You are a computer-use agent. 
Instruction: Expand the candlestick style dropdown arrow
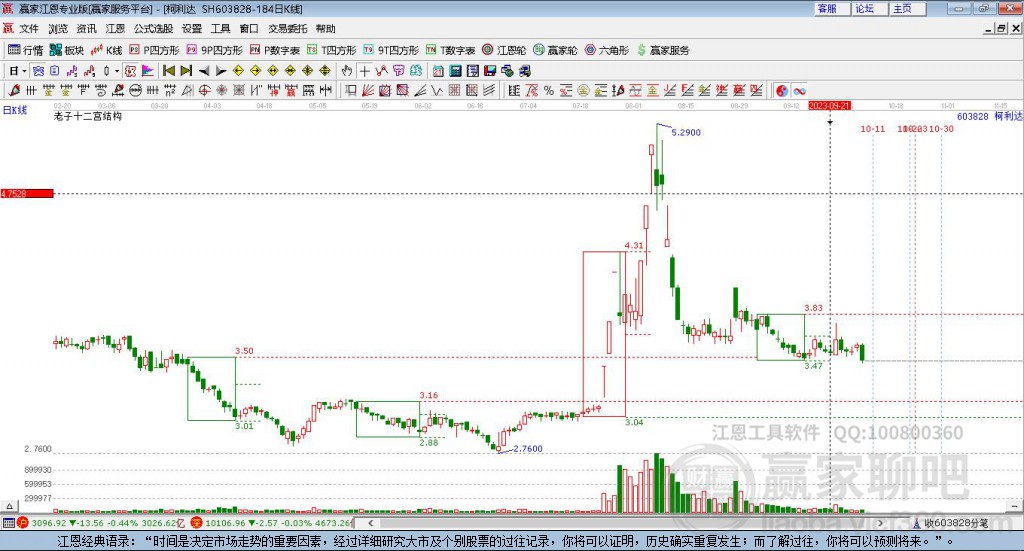tap(117, 71)
